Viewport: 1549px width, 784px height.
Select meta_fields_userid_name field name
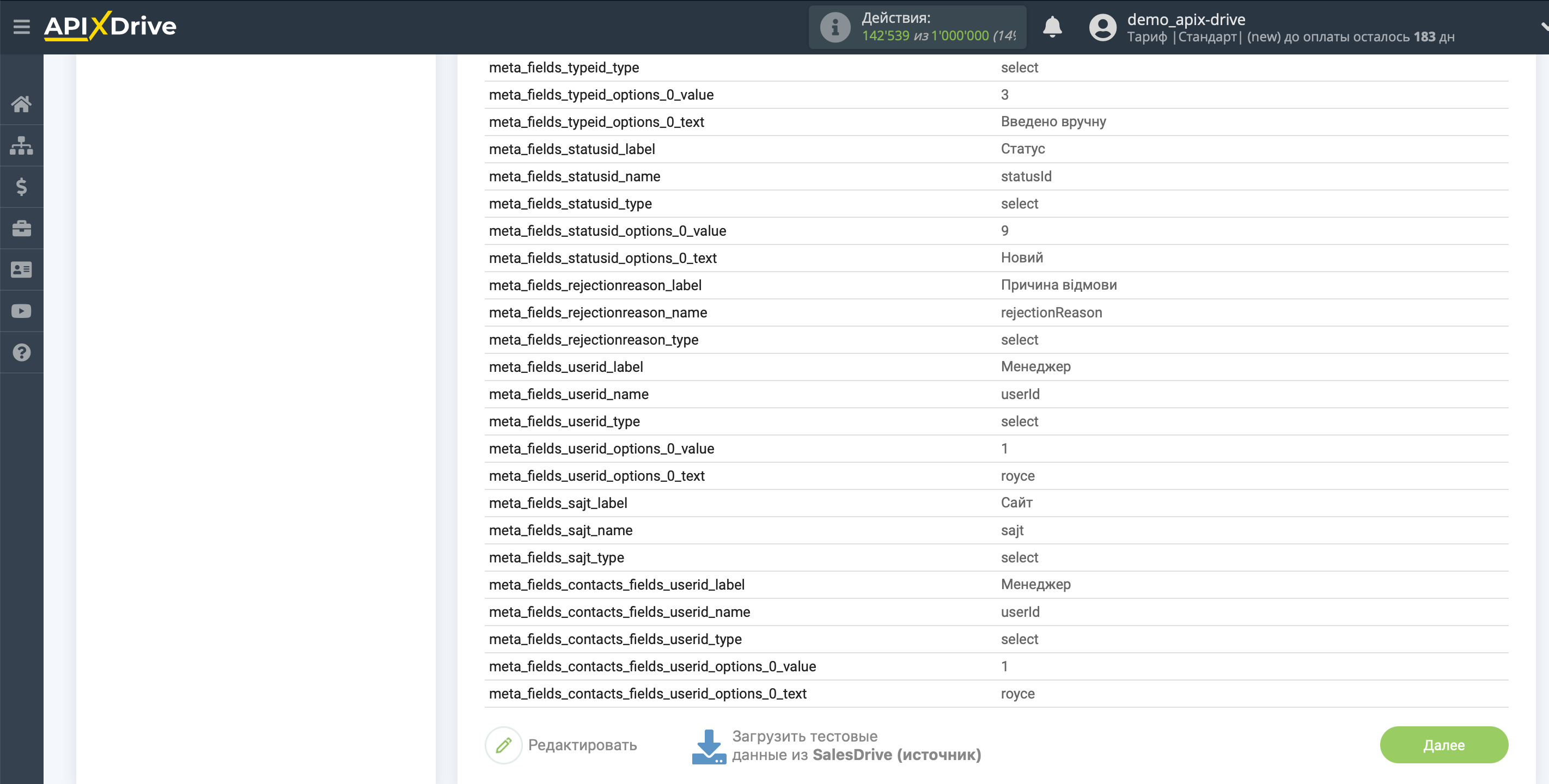click(568, 394)
